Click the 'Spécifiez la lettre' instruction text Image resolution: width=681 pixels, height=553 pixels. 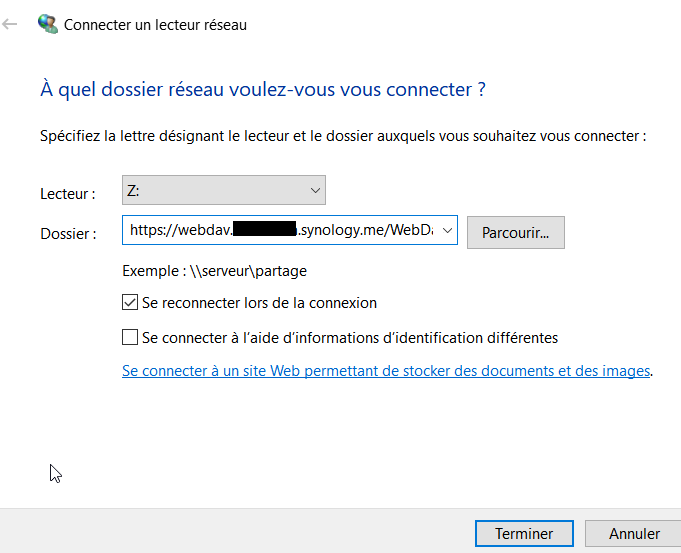(343, 135)
